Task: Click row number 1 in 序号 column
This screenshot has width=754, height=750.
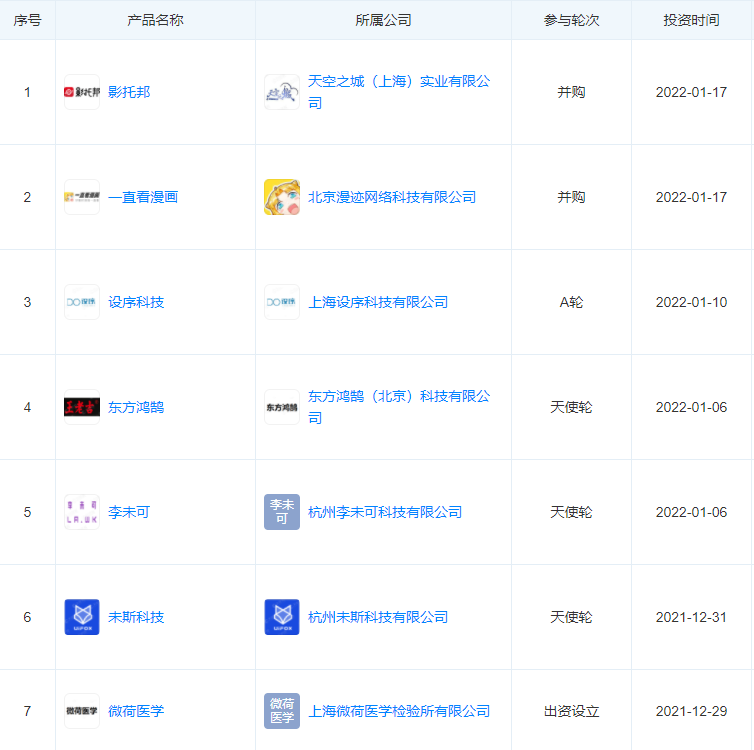Action: pyautogui.click(x=27, y=92)
